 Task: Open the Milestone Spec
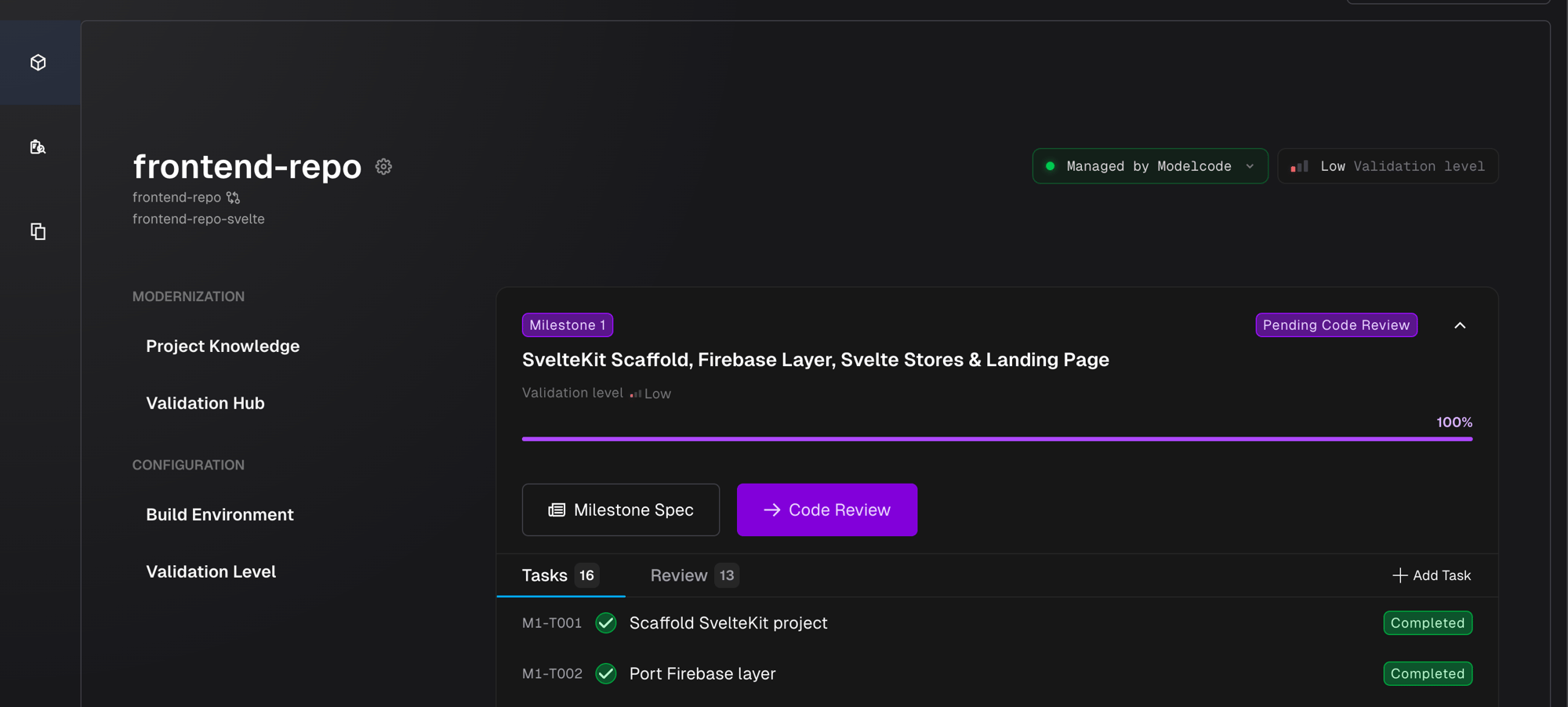621,510
